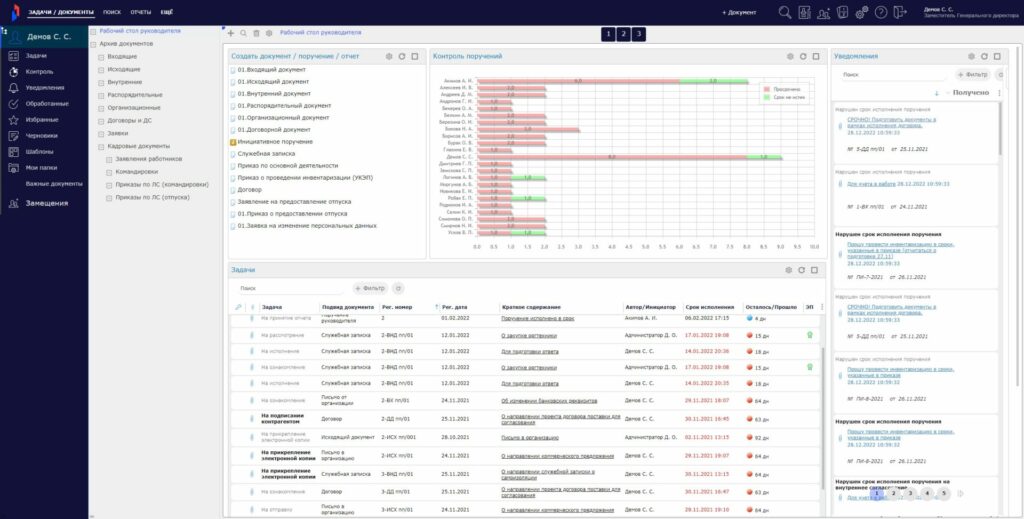Open the help question mark icon
This screenshot has width=1024, height=519.
coord(880,12)
